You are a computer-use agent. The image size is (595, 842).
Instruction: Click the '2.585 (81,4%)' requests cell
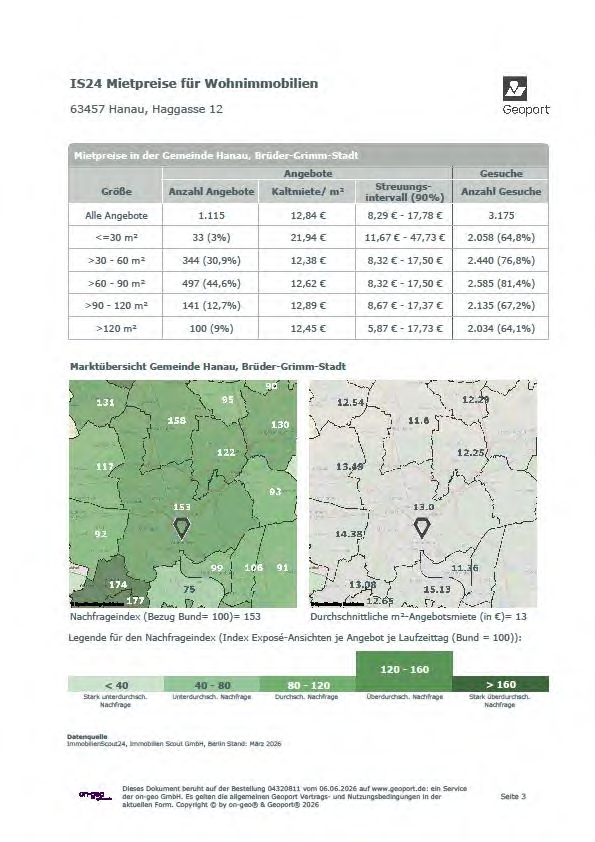pos(501,283)
